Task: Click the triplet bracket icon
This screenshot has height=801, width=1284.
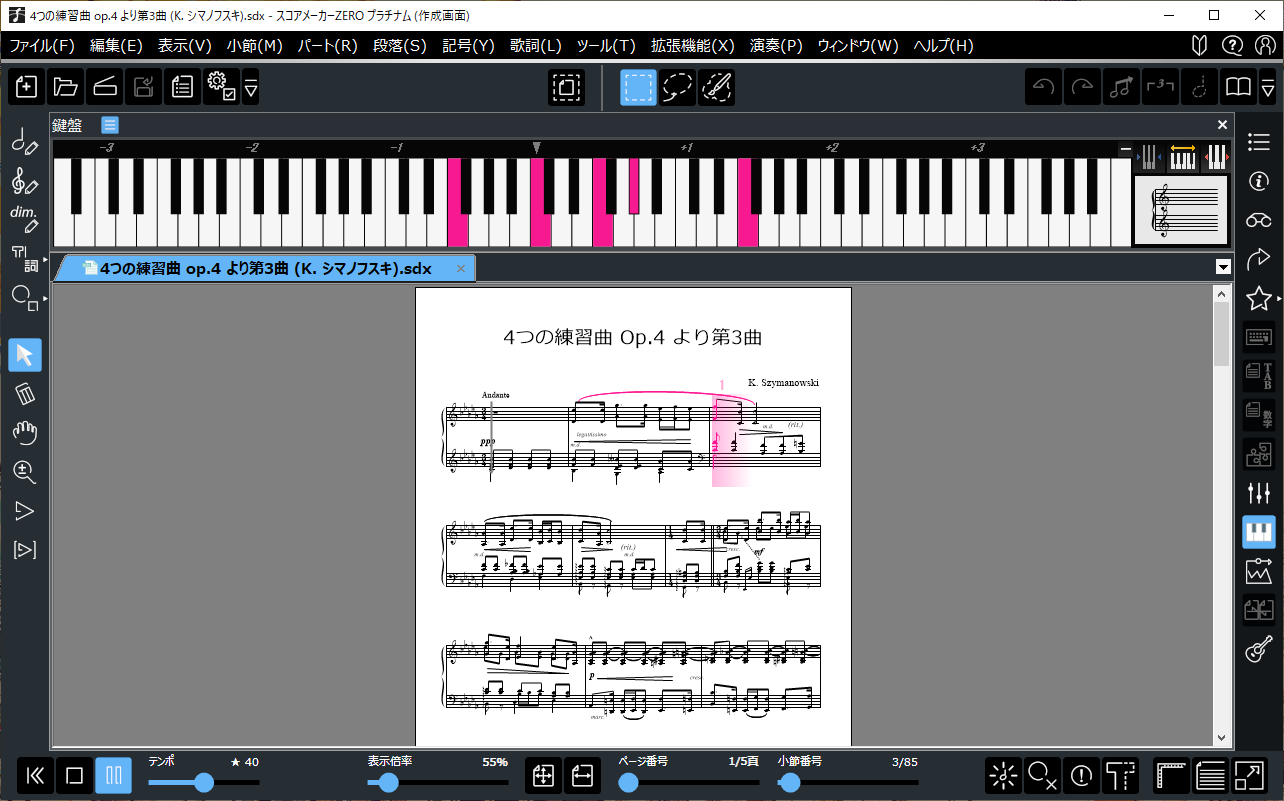Action: [1161, 88]
